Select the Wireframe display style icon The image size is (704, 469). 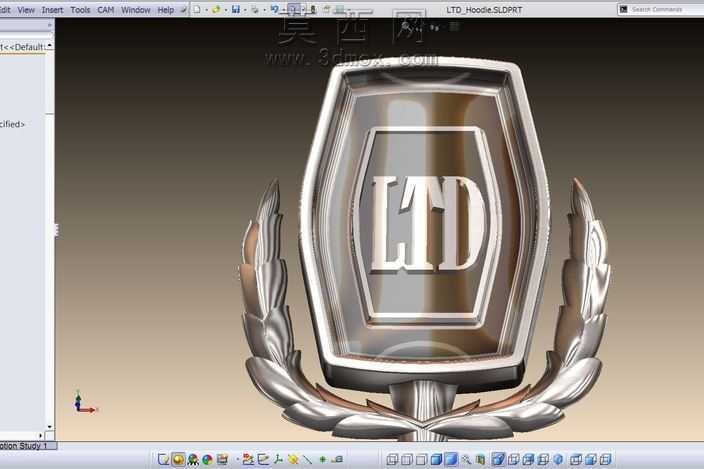coord(392,459)
